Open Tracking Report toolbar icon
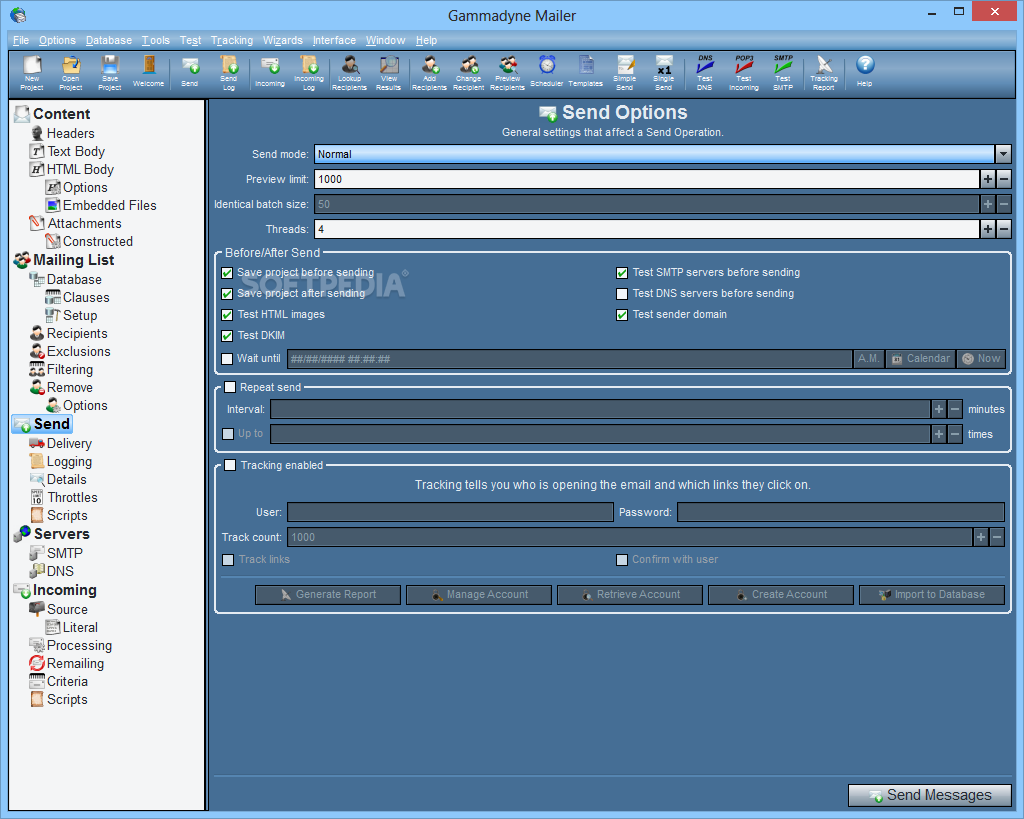Image resolution: width=1024 pixels, height=819 pixels. [824, 73]
